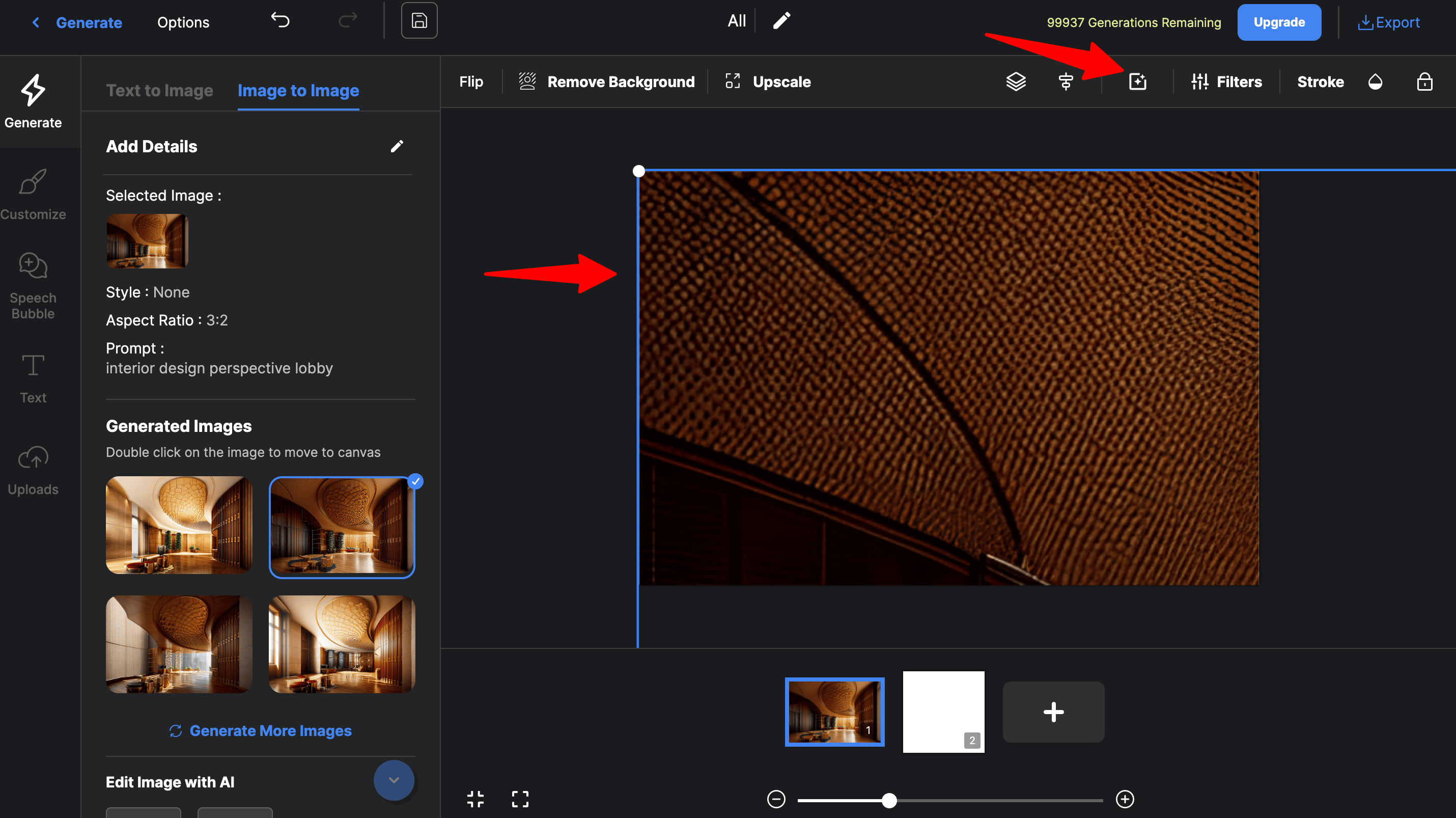Click the canvas image corner resize handle
1456x818 pixels.
(638, 171)
